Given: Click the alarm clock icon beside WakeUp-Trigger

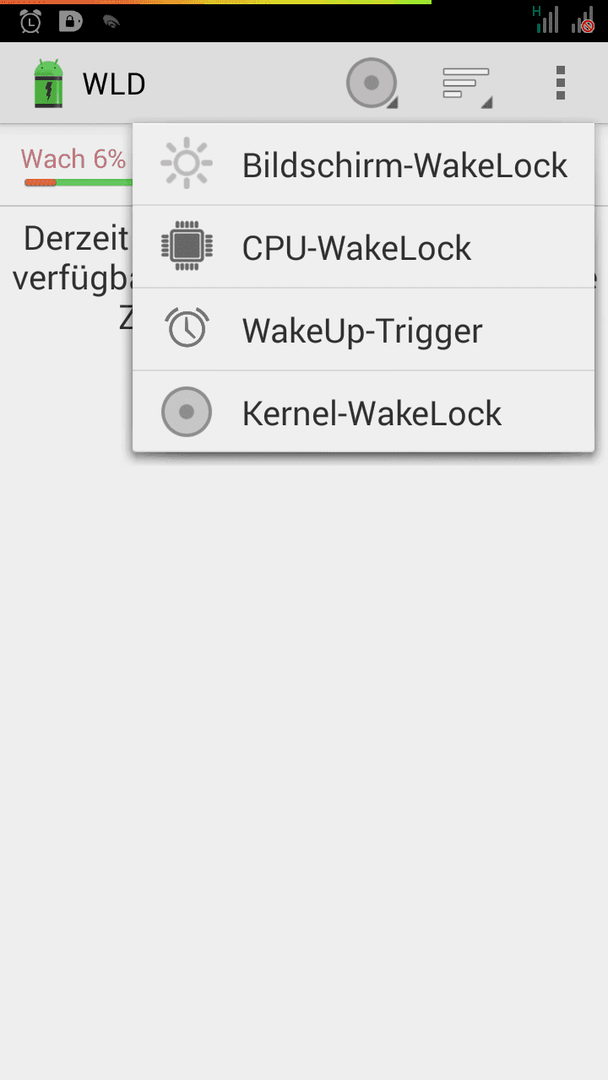Looking at the screenshot, I should 187,328.
